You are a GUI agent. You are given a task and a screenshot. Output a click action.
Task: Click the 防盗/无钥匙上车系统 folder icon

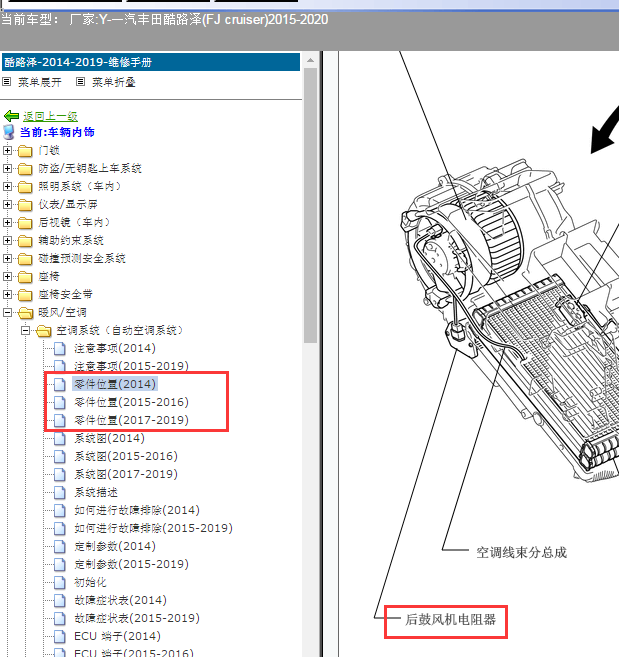[25, 168]
